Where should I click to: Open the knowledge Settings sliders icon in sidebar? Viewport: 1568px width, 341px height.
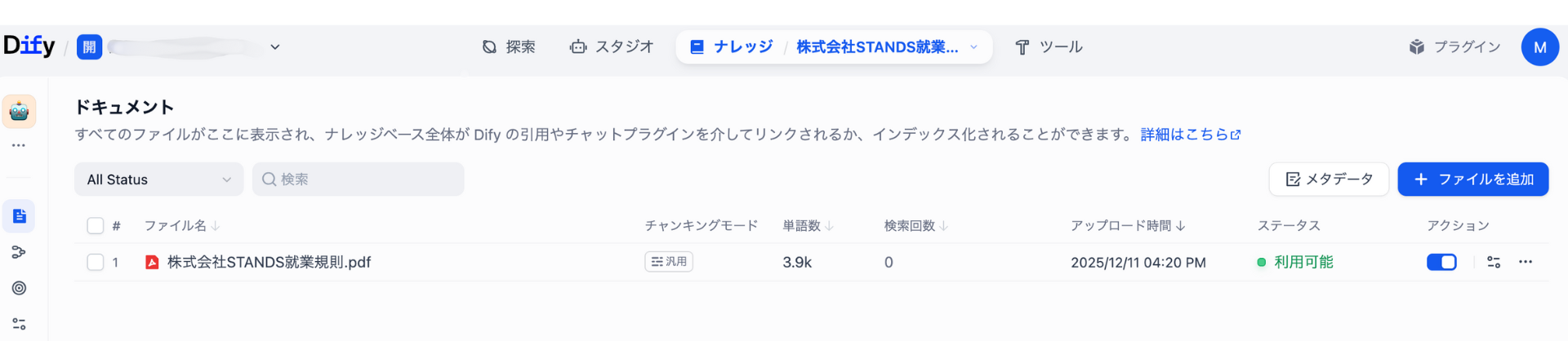point(20,324)
